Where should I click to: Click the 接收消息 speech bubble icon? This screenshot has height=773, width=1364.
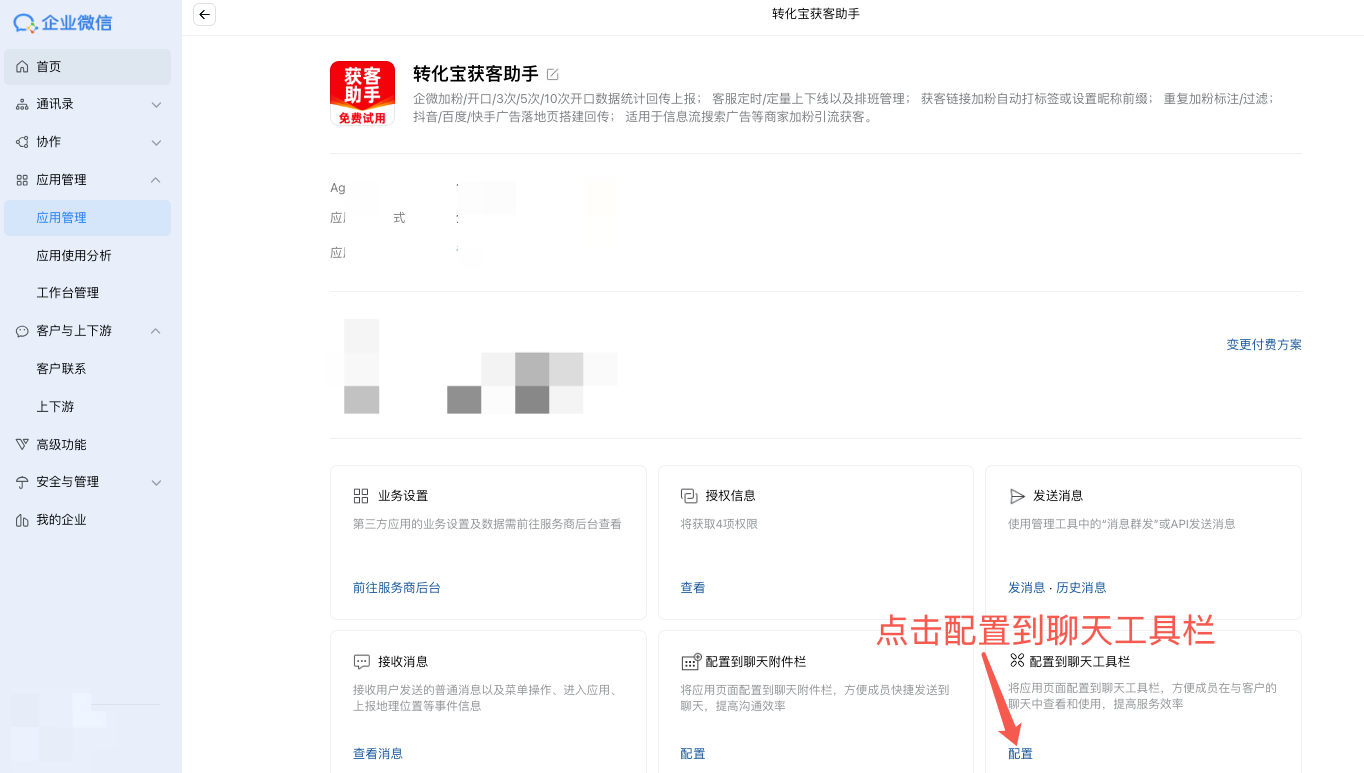(361, 662)
